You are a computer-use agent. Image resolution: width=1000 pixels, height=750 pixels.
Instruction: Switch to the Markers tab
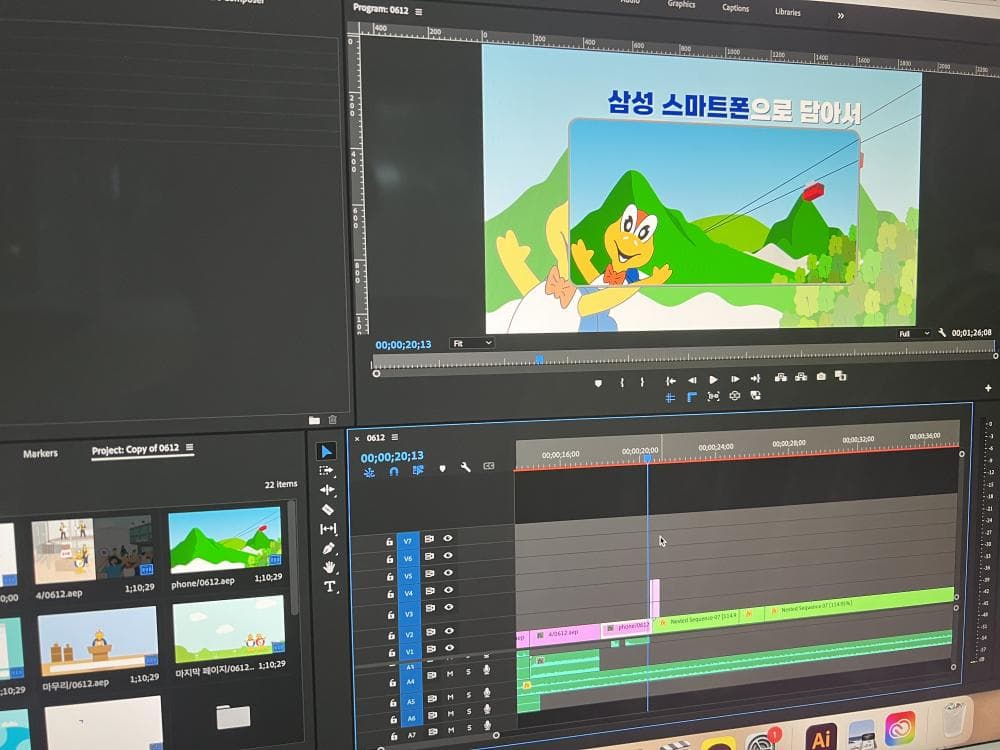[40, 453]
